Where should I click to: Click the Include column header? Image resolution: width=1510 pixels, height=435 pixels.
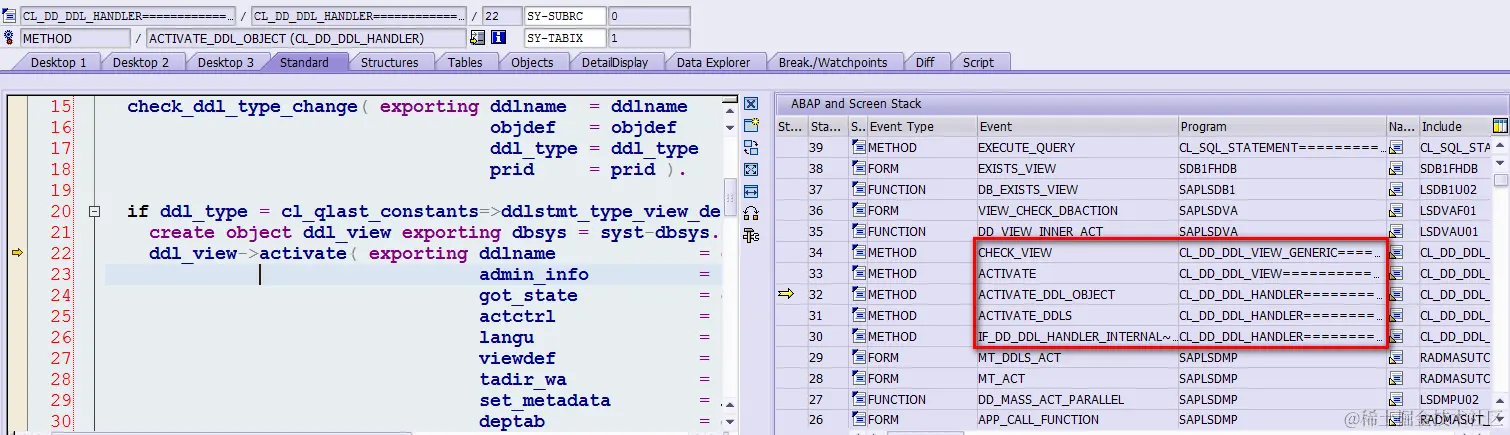tap(1454, 127)
